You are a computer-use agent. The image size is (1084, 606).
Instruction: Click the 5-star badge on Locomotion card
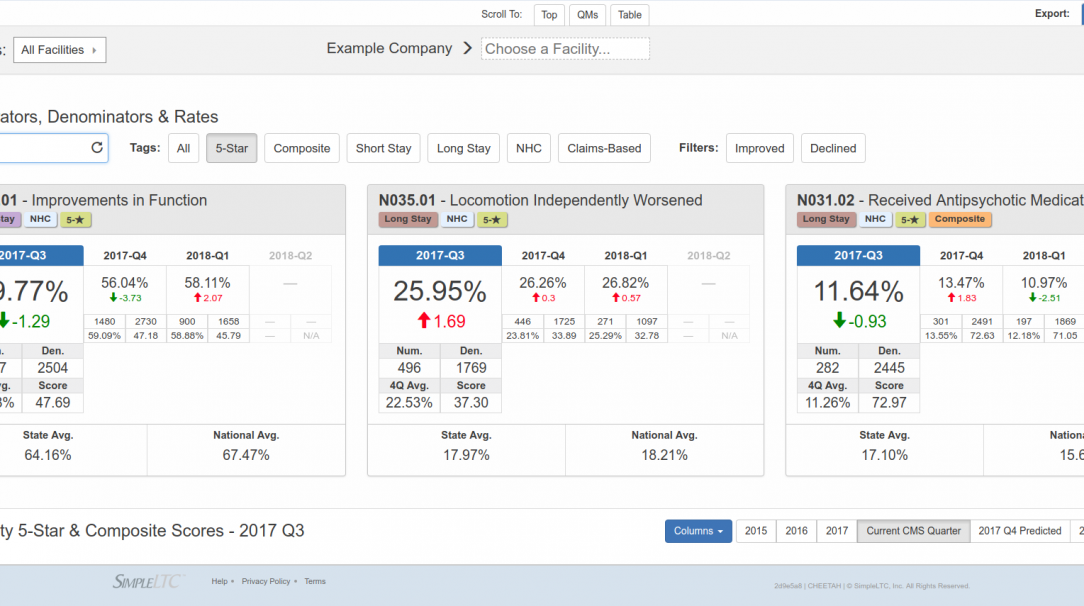tap(491, 220)
